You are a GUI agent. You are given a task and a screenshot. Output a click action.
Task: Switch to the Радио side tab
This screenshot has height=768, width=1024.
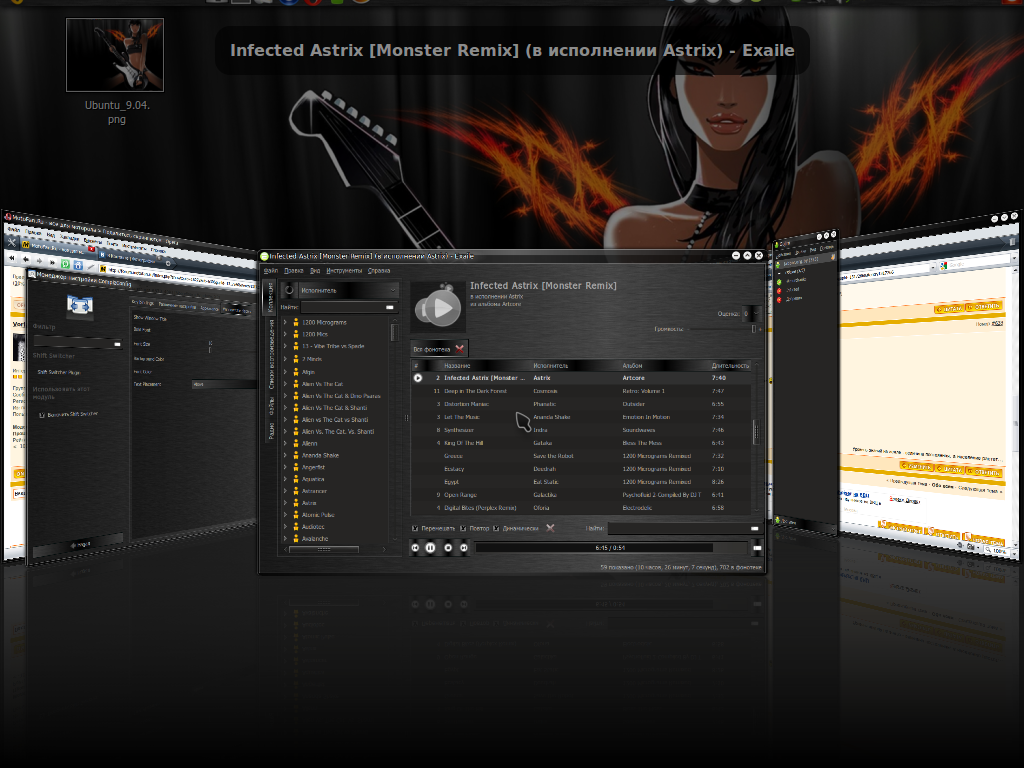click(271, 430)
